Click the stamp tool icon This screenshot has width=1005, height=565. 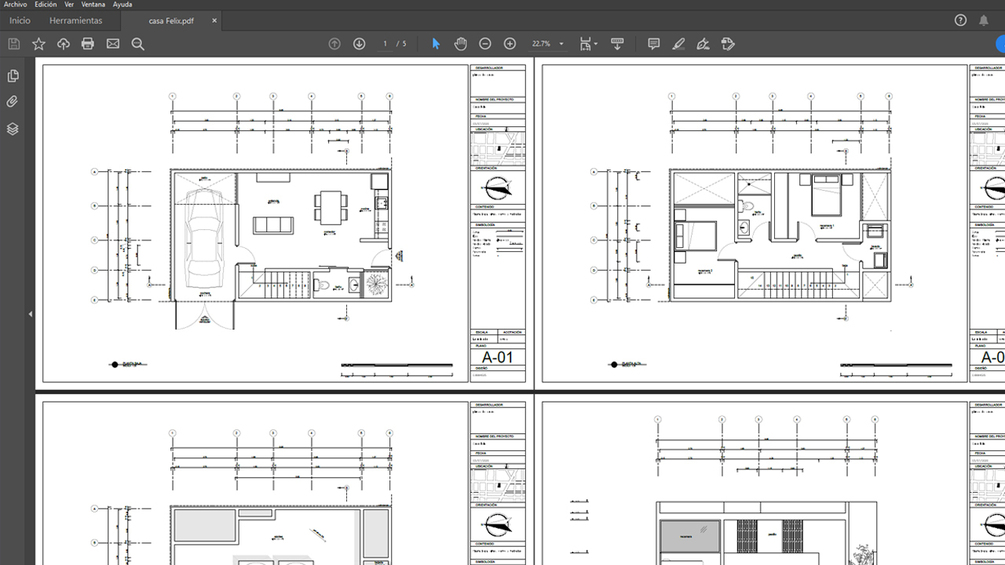(727, 44)
